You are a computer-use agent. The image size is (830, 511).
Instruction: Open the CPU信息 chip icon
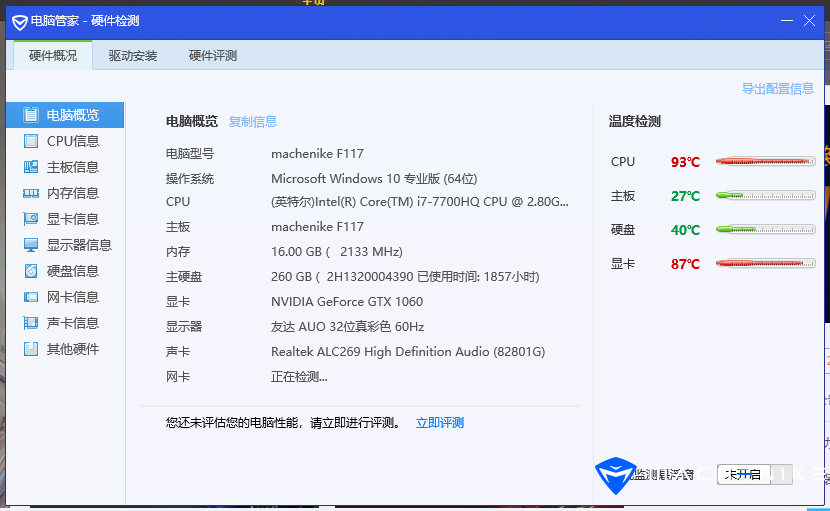(x=31, y=141)
